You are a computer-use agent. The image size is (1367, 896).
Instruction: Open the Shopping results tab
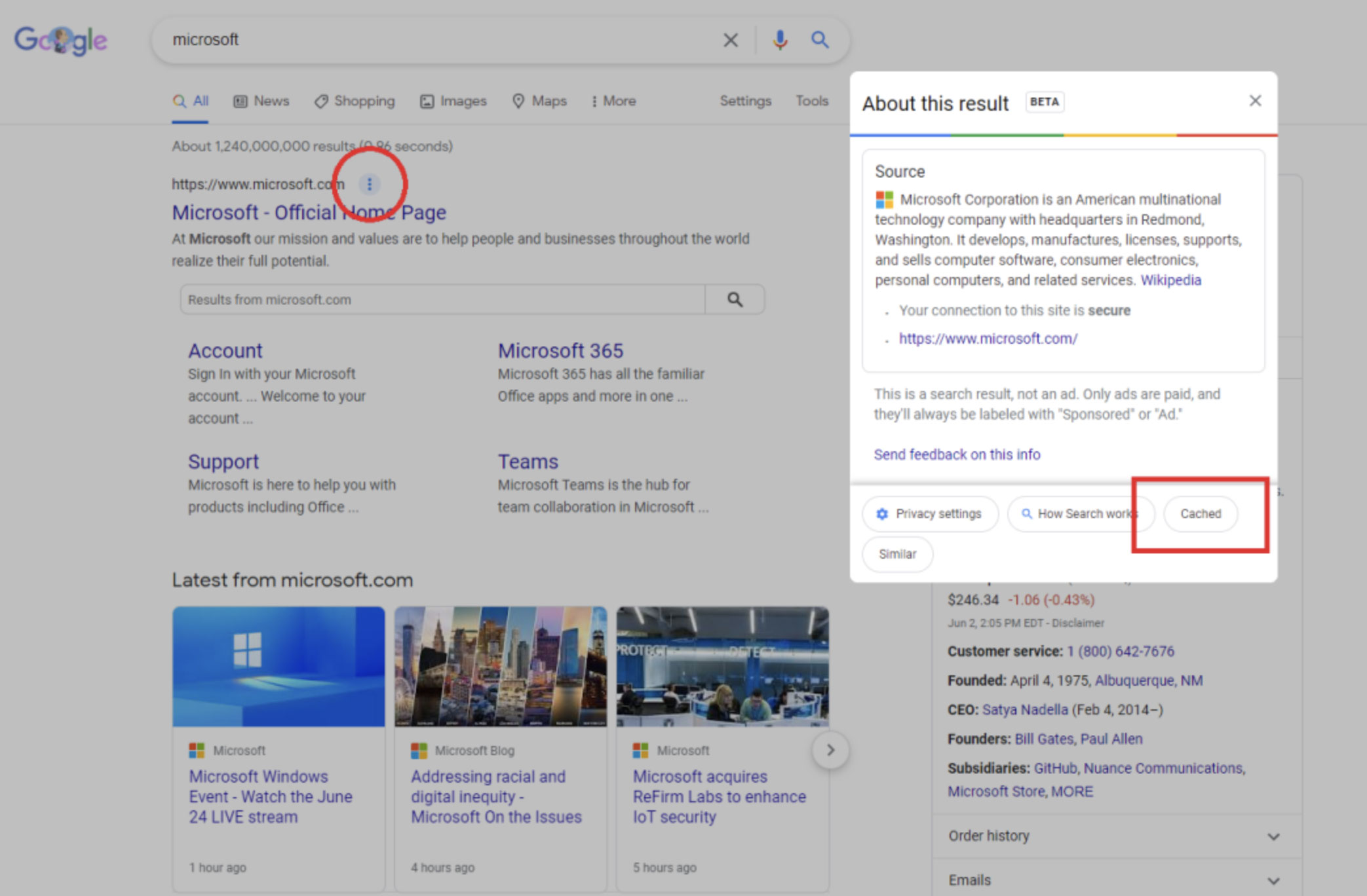(355, 101)
